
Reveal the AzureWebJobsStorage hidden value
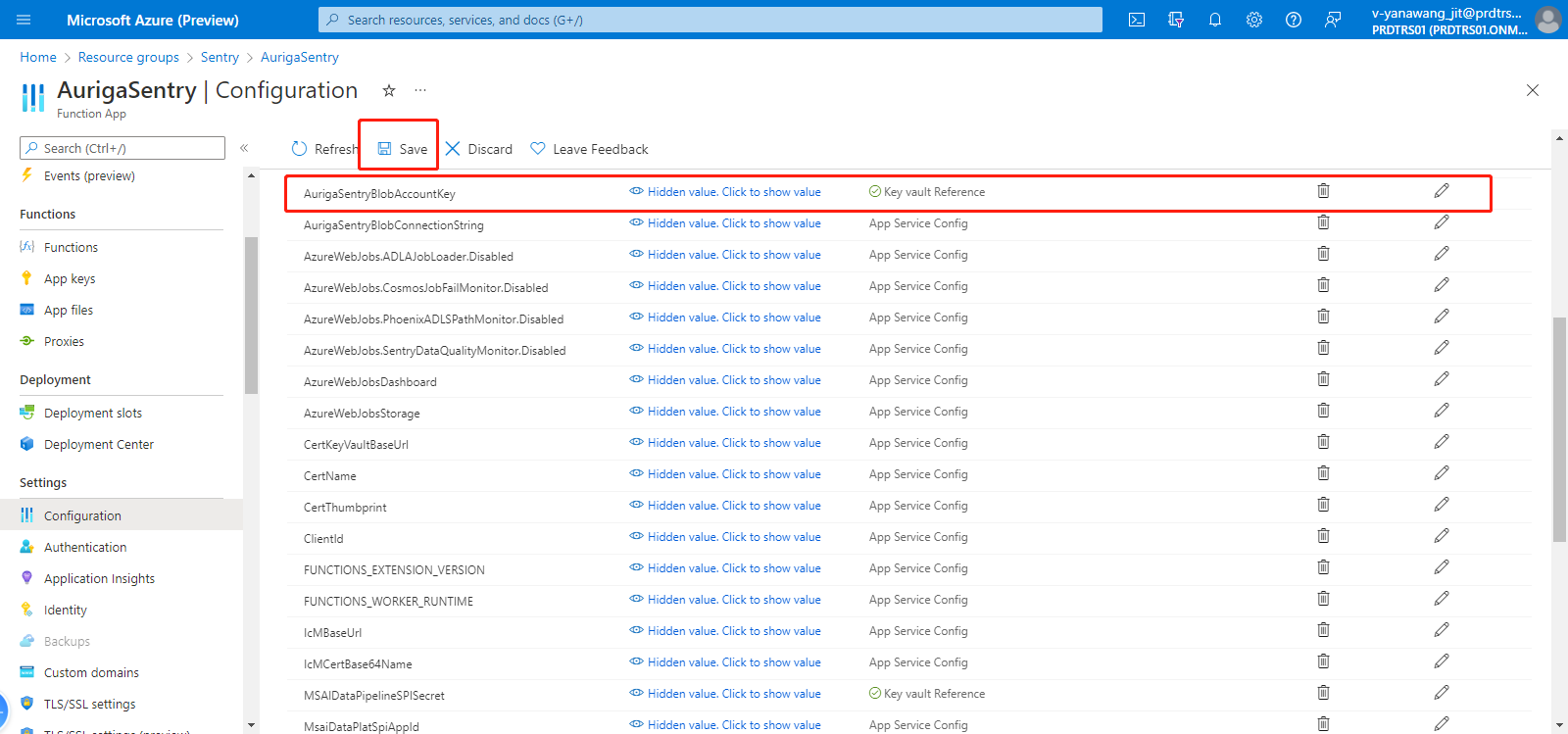click(725, 412)
